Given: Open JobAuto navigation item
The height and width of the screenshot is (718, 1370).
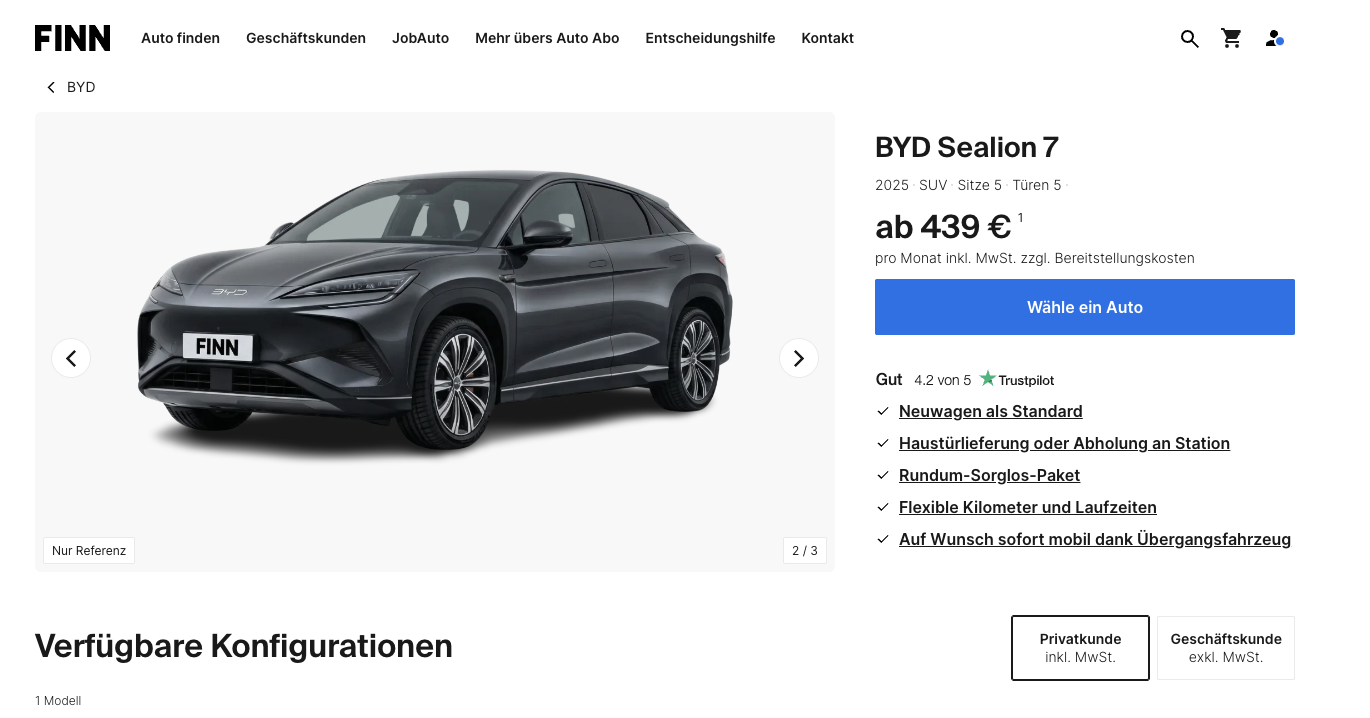Looking at the screenshot, I should [420, 38].
